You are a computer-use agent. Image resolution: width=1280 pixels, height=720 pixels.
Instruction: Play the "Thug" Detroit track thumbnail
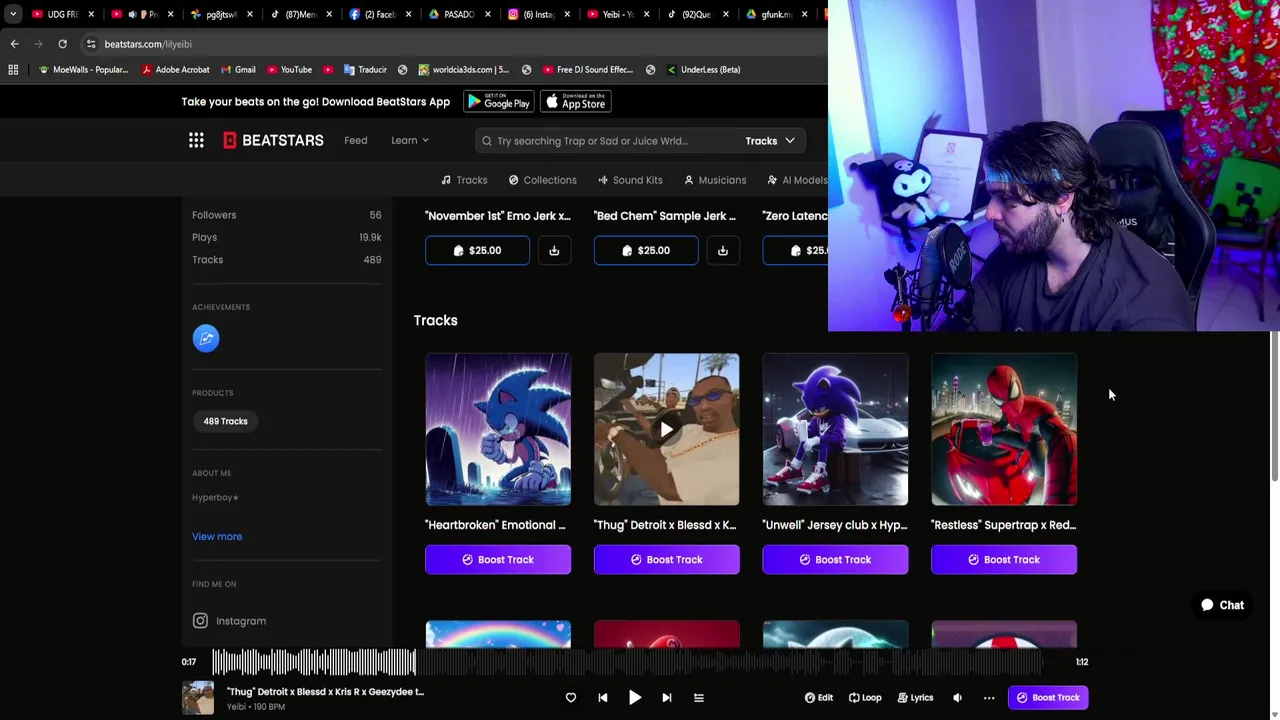[667, 430]
